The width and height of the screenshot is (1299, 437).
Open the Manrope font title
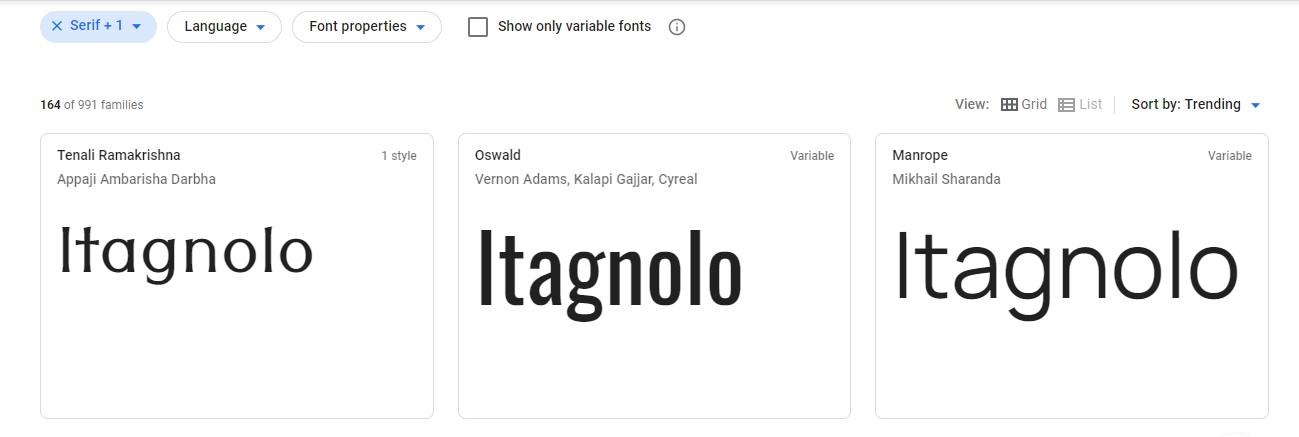pyautogui.click(x=920, y=155)
